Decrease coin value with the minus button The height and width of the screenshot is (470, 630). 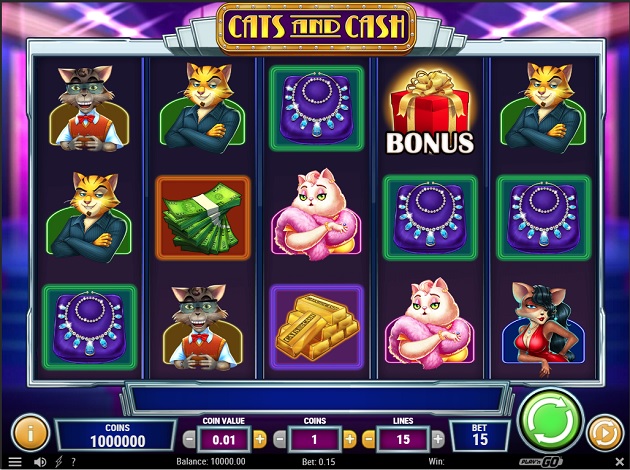pyautogui.click(x=189, y=439)
